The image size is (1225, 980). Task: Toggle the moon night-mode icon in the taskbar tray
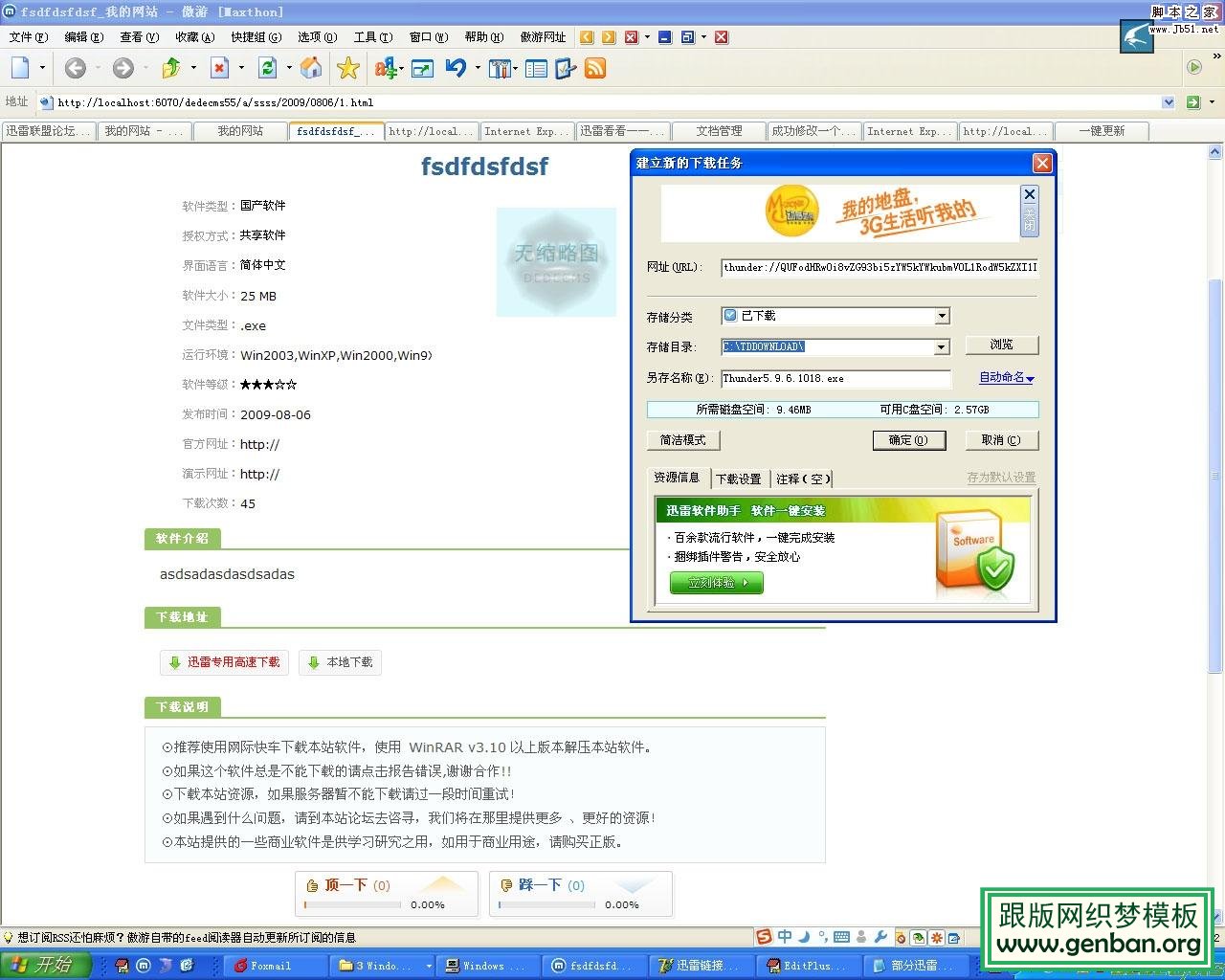coord(803,937)
